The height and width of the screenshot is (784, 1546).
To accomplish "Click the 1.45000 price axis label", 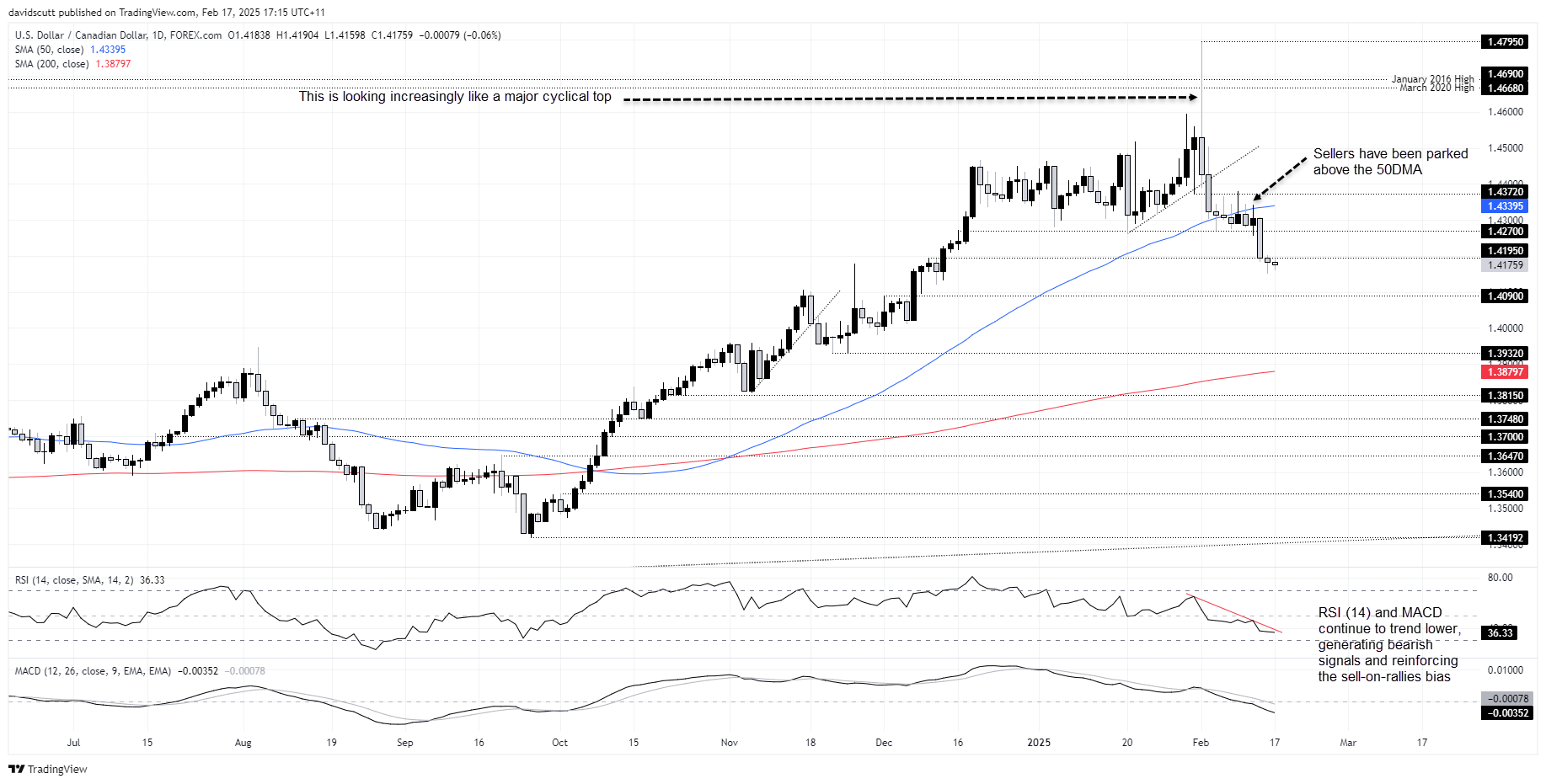I will pyautogui.click(x=1506, y=148).
